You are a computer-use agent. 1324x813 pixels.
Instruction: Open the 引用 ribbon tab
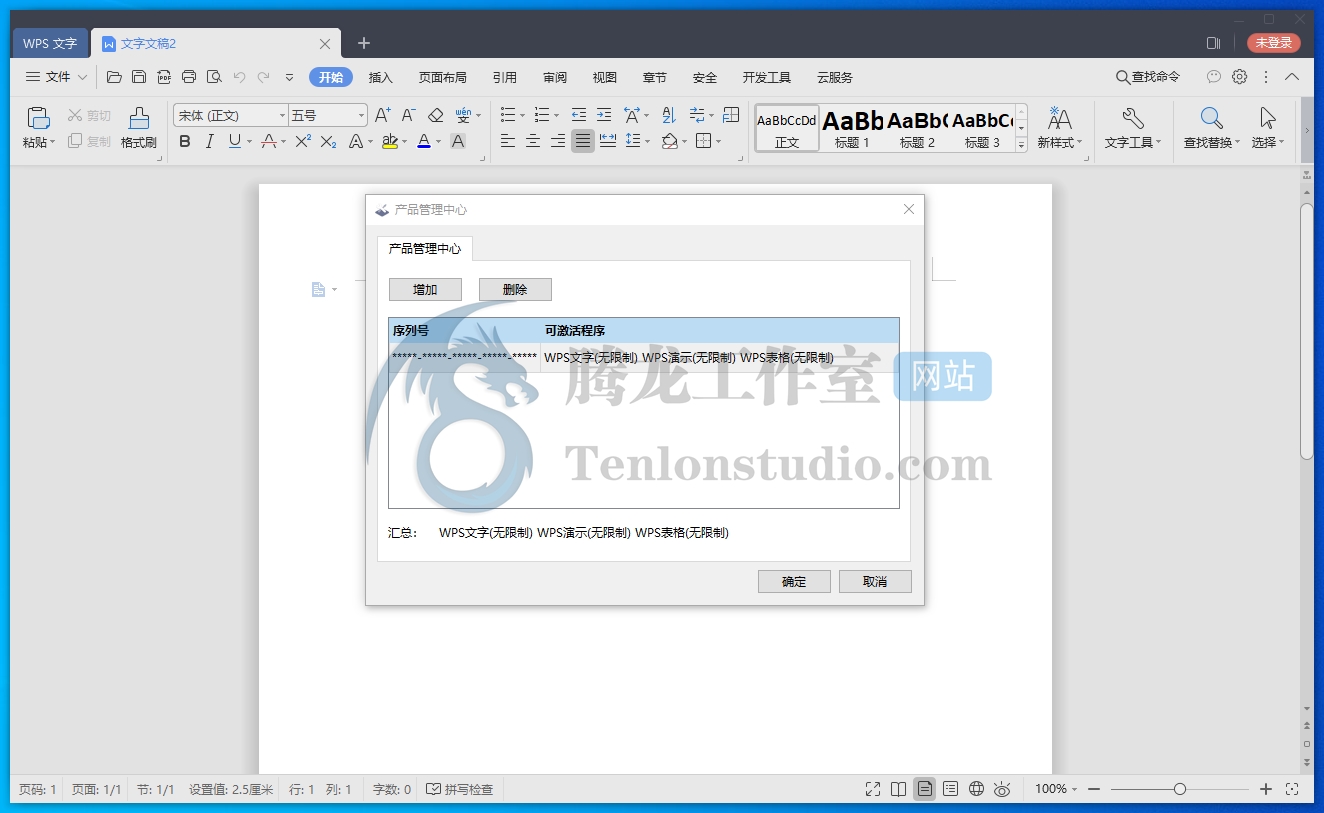[x=504, y=77]
